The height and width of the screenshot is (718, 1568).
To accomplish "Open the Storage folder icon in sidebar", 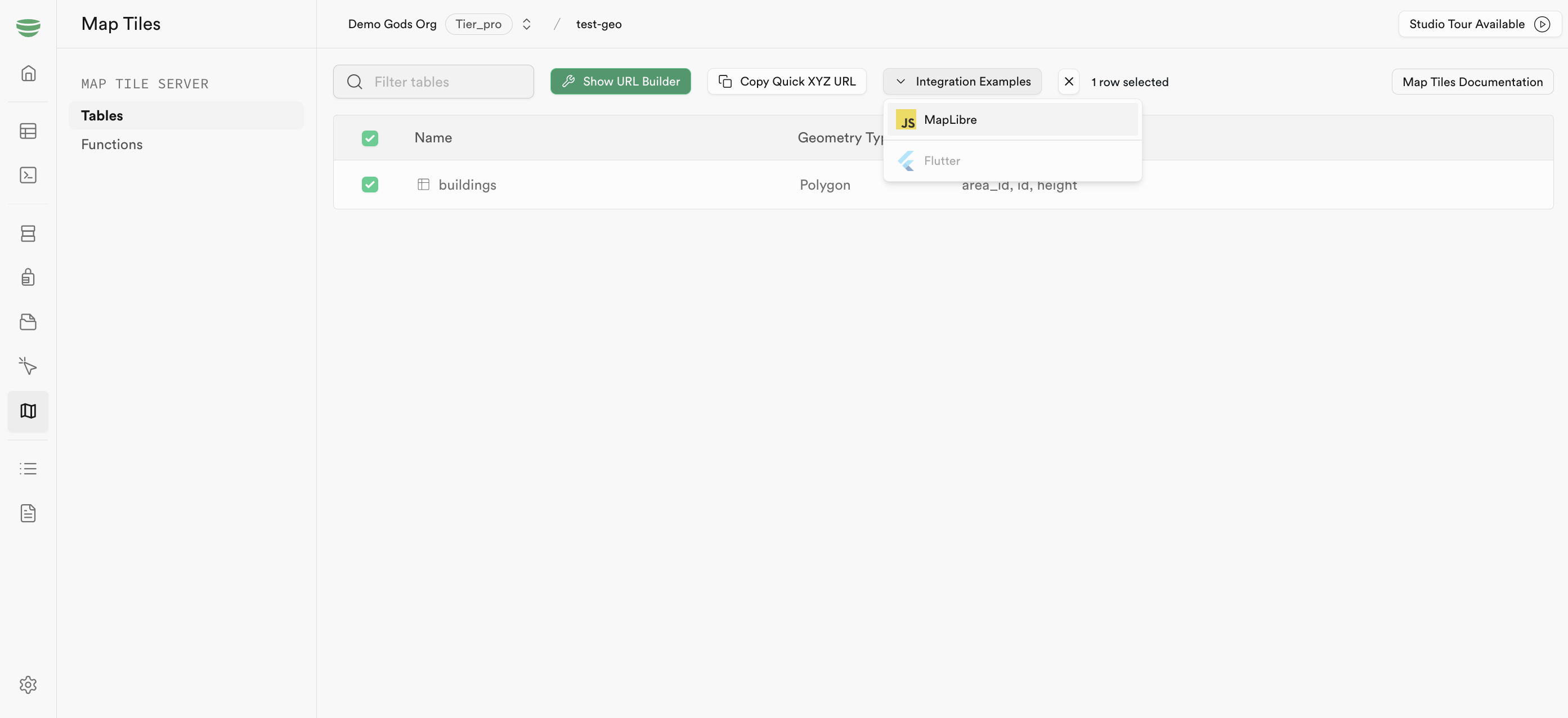I will tap(28, 322).
